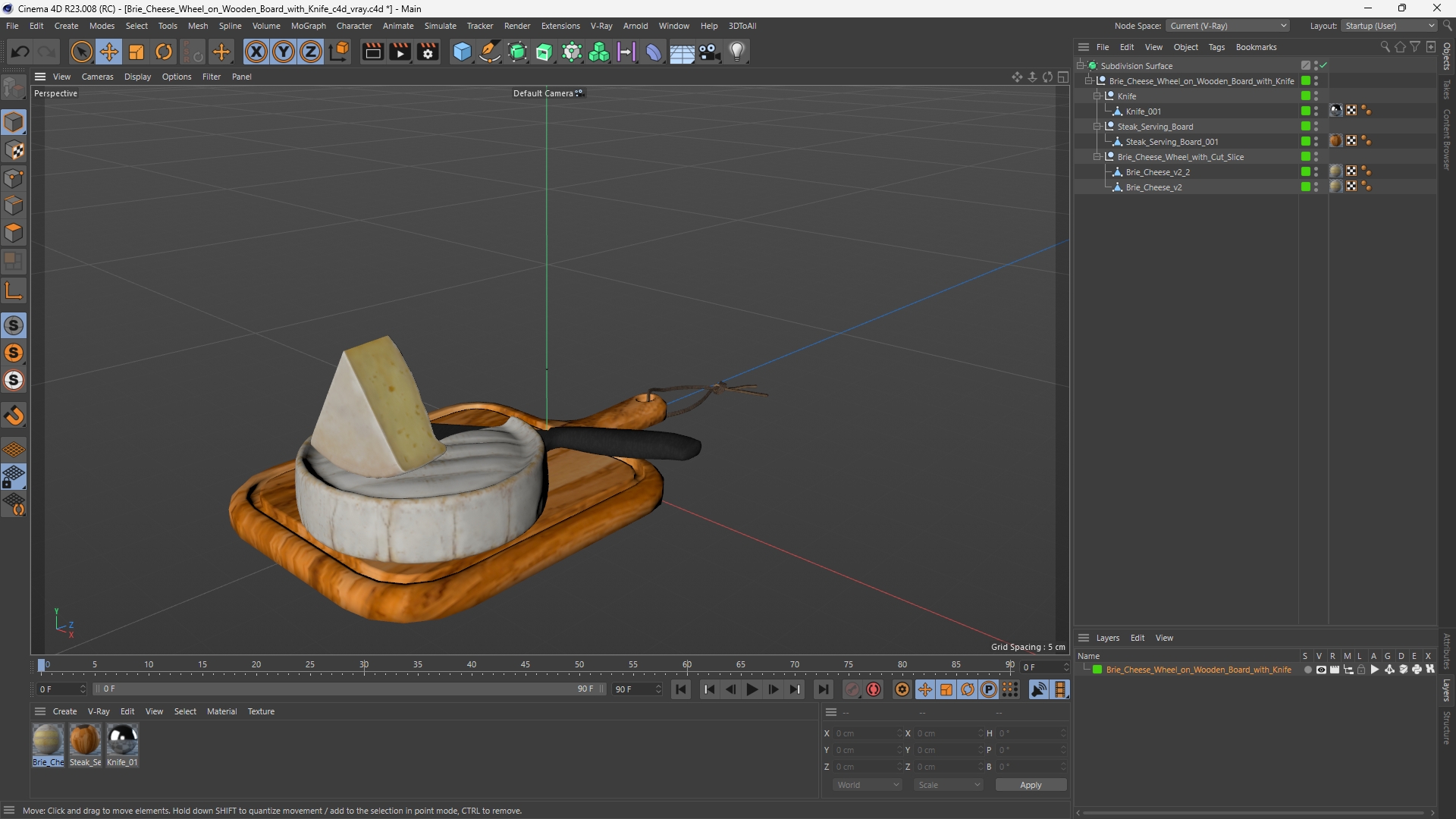Toggle X axis lock icon
This screenshot has width=1456, height=819.
(x=256, y=52)
